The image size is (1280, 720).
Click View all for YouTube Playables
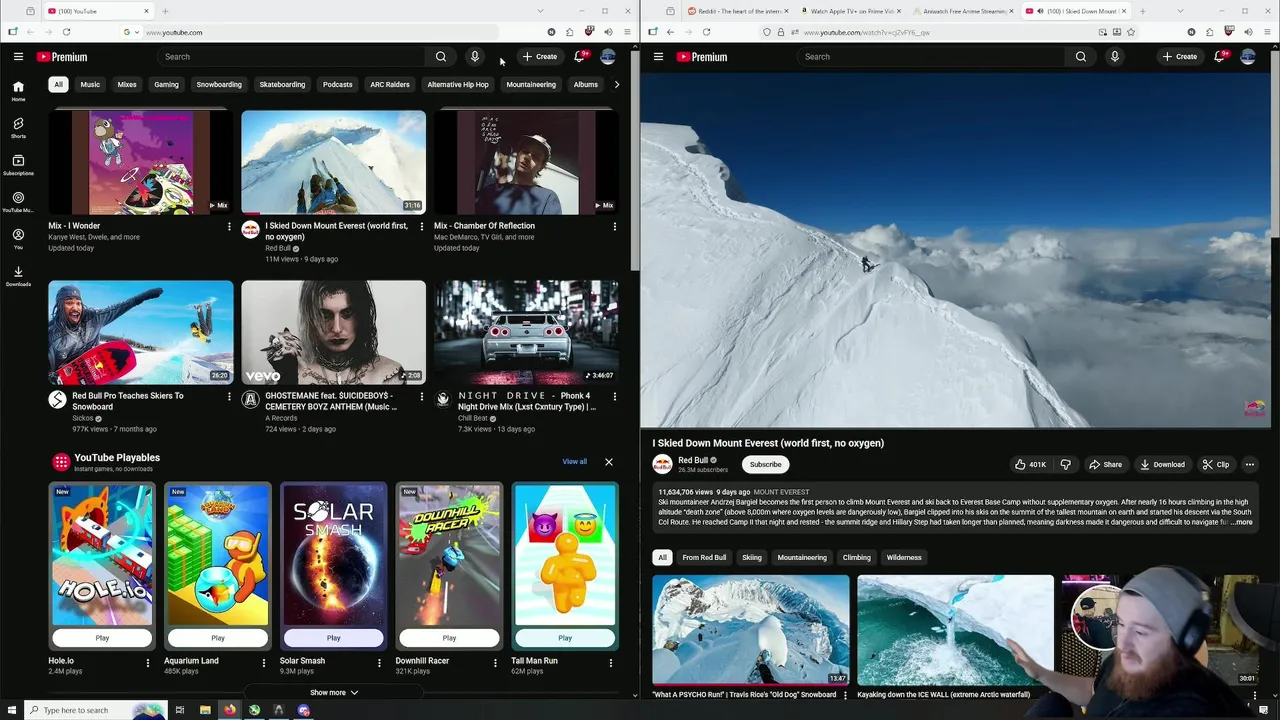pyautogui.click(x=574, y=462)
